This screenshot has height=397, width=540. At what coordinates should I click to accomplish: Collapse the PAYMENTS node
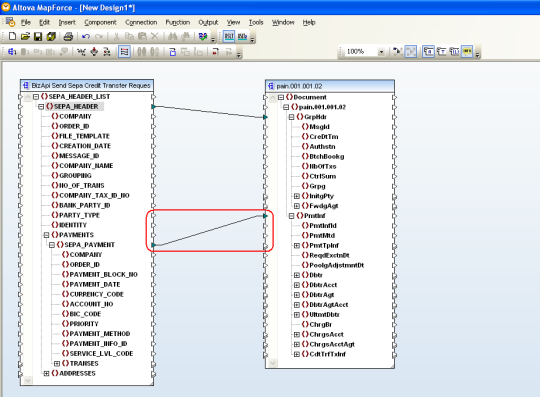point(46,235)
